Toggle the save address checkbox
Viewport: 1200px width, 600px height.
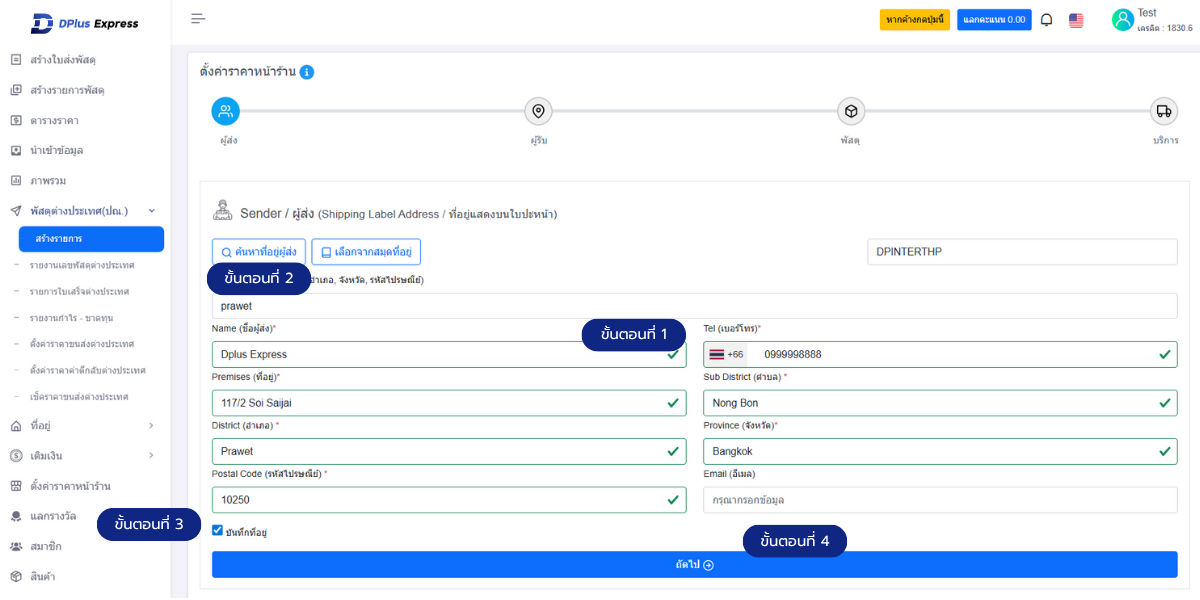coord(218,531)
